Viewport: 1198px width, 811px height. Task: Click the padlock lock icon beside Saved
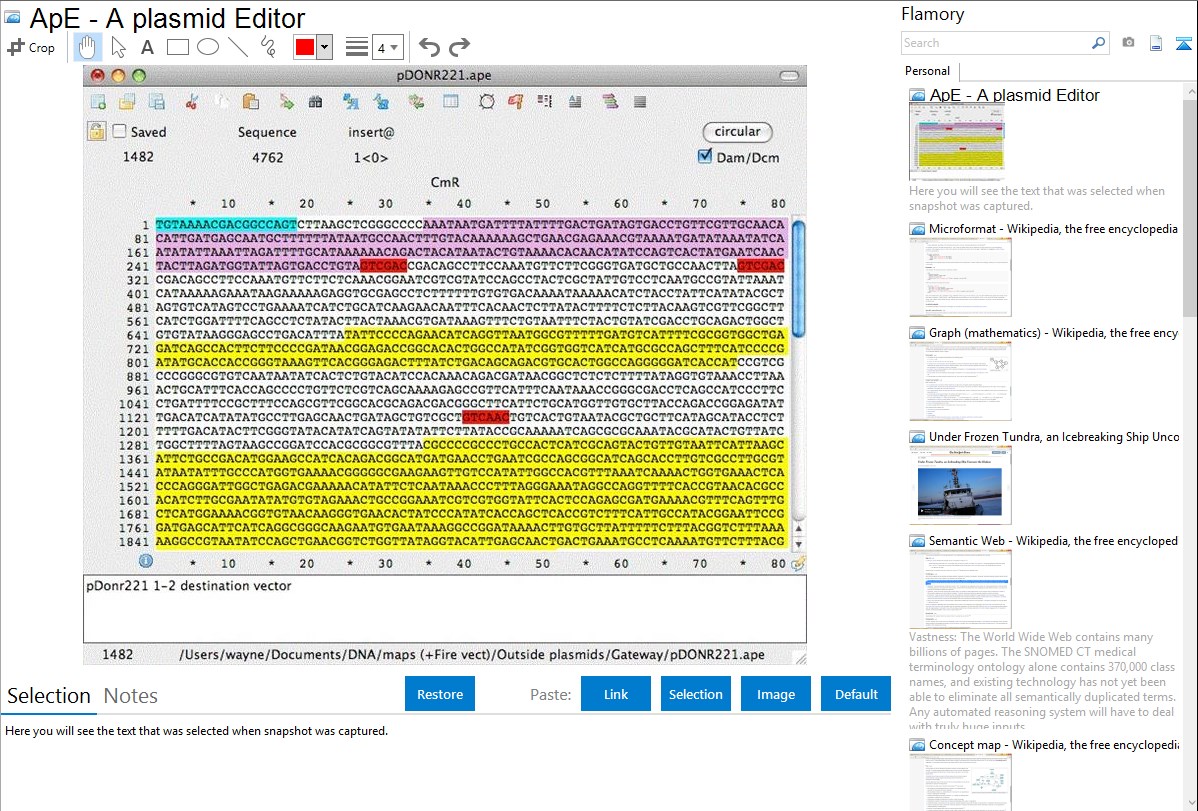point(96,131)
